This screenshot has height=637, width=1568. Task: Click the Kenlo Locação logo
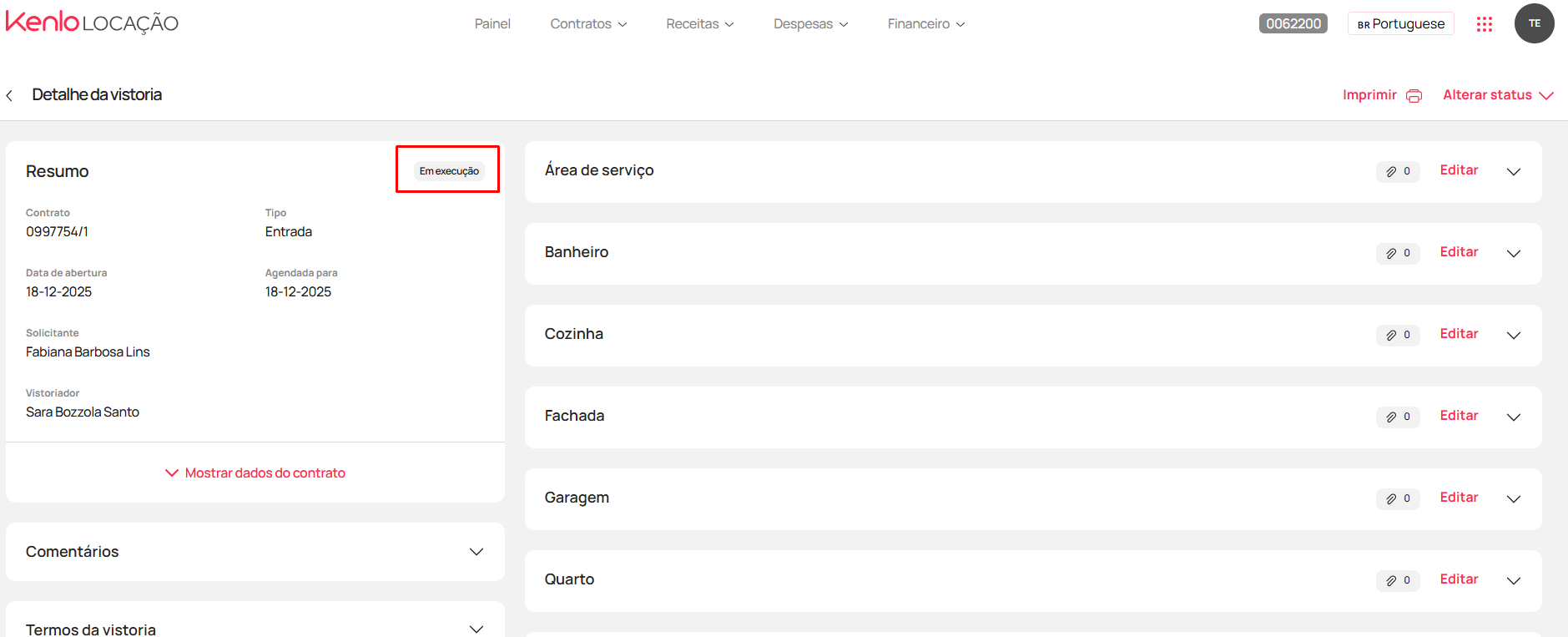pos(93,22)
